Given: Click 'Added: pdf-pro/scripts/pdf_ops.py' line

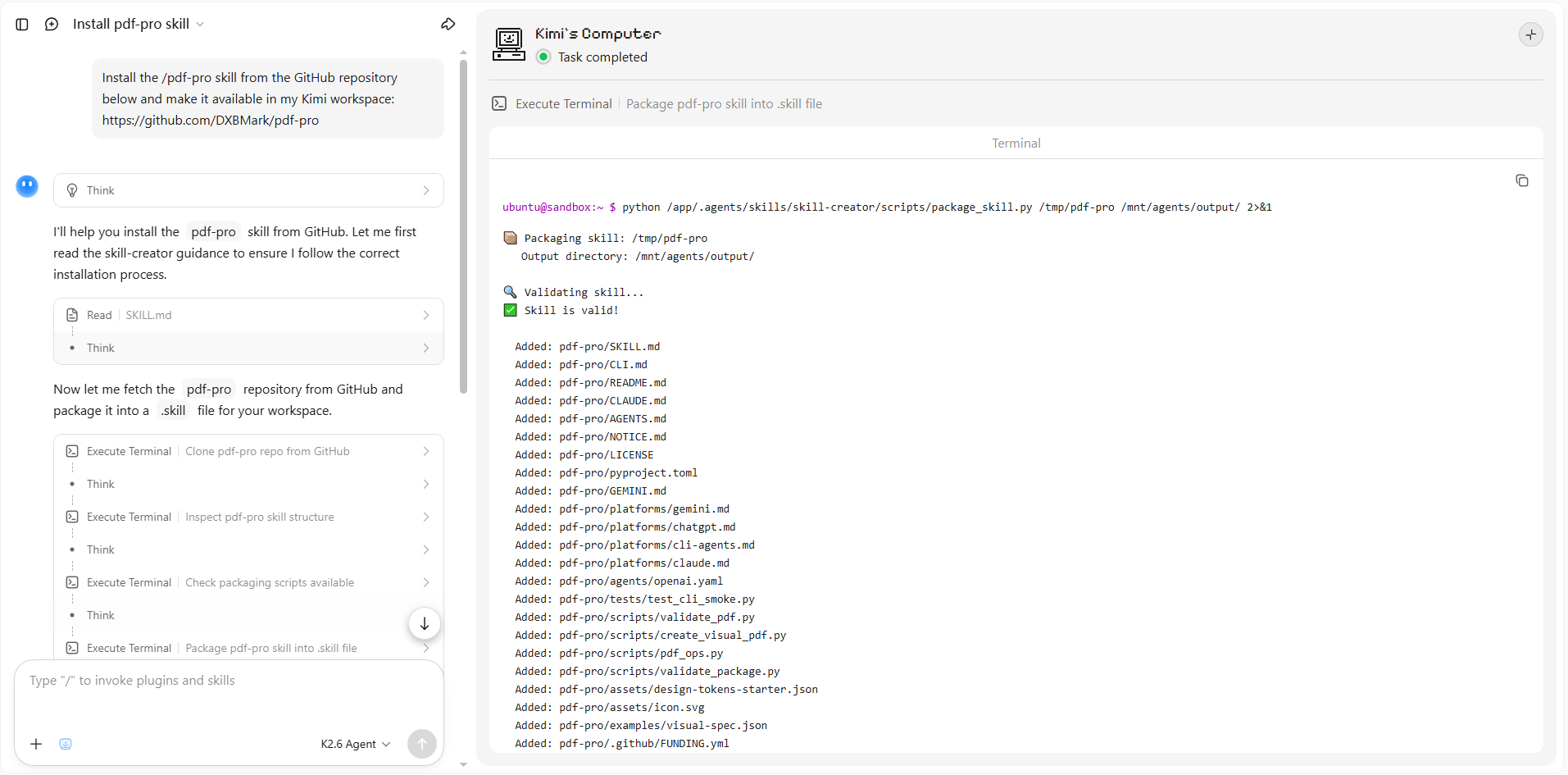Looking at the screenshot, I should (619, 653).
